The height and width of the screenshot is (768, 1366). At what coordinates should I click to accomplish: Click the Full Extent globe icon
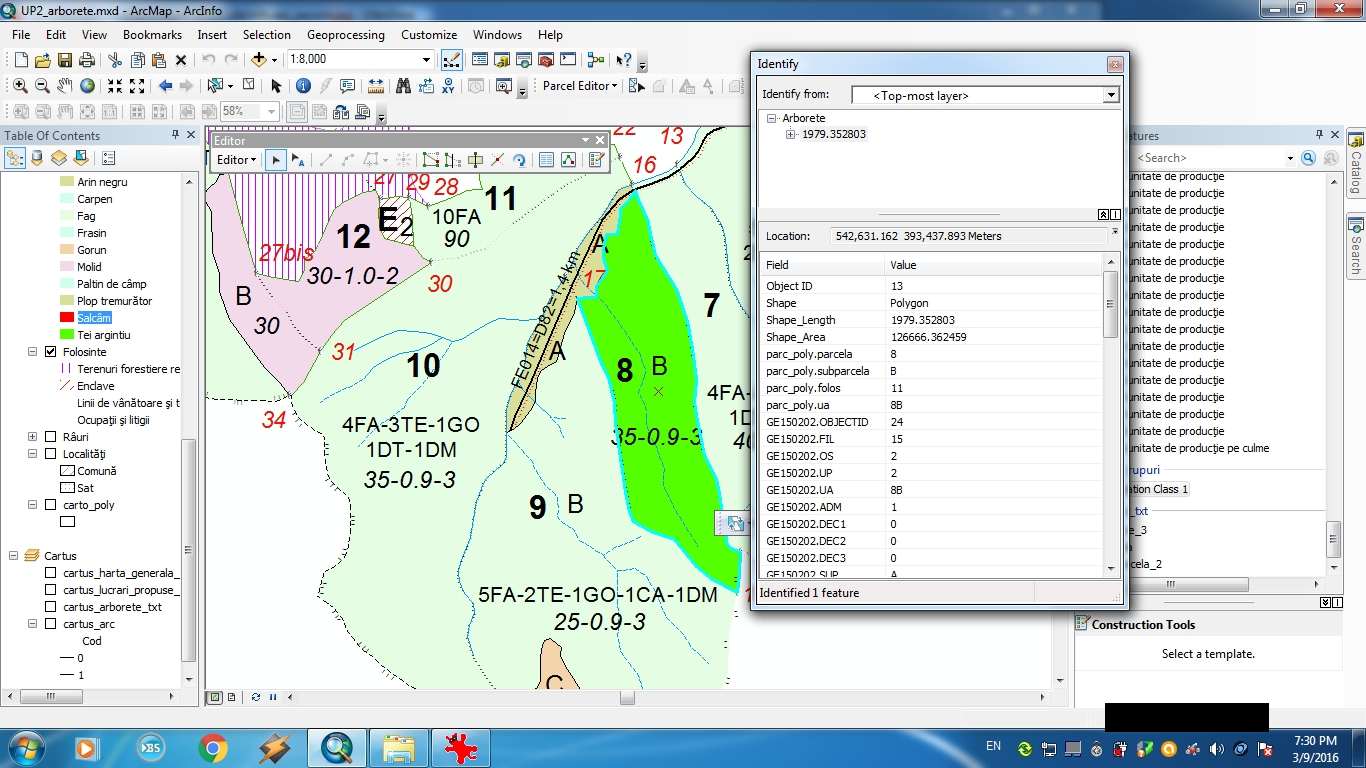[x=87, y=86]
